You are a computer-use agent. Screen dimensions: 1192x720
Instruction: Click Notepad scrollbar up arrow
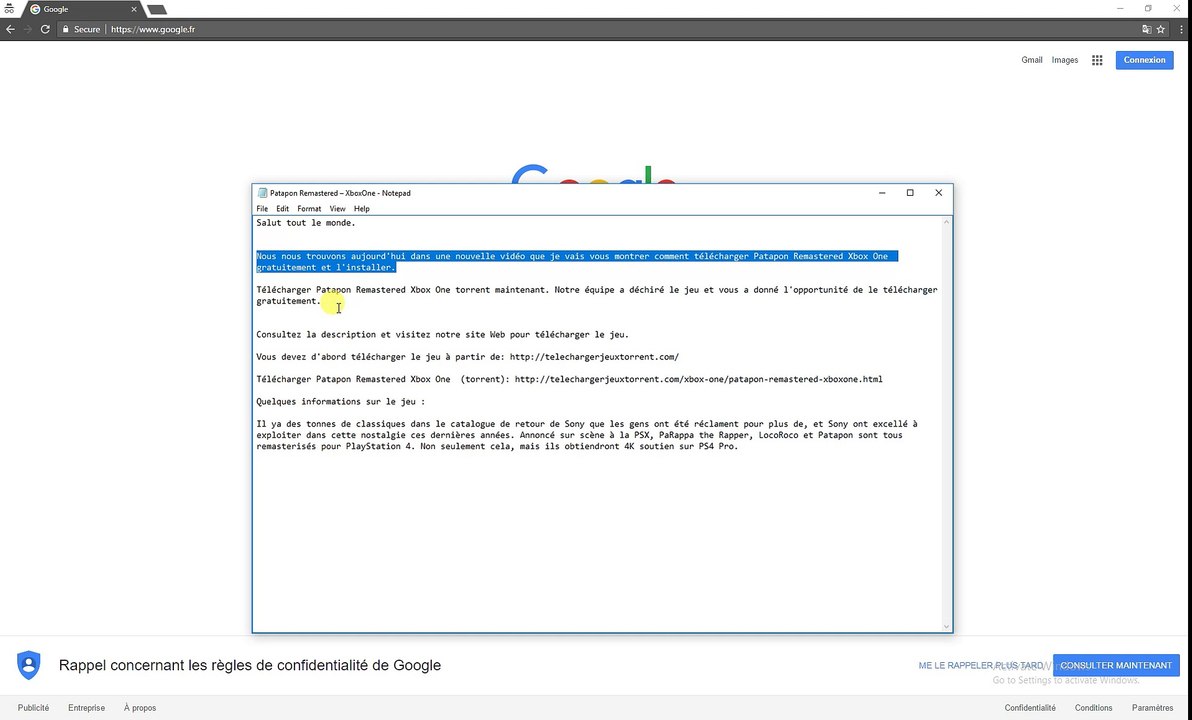(x=946, y=222)
